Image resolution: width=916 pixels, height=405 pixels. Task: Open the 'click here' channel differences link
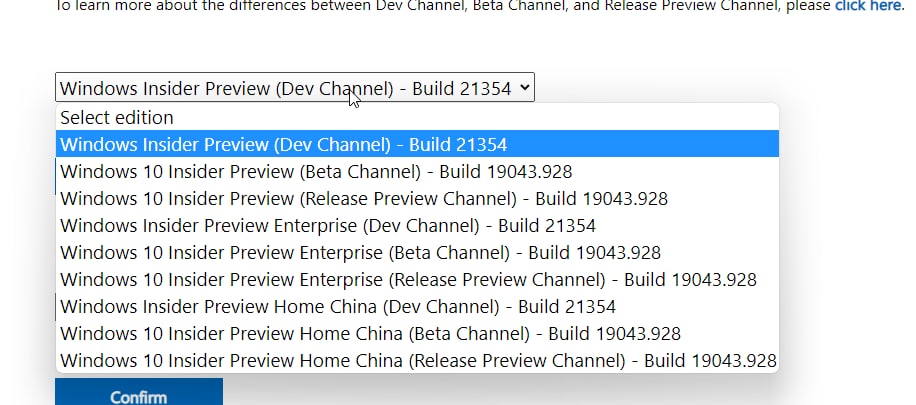[868, 6]
